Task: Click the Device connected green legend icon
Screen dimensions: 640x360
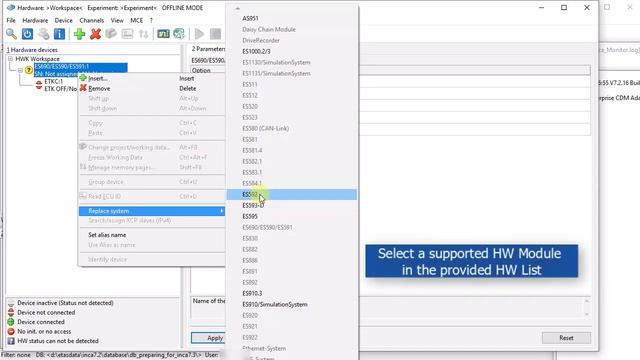Action: tap(11, 322)
